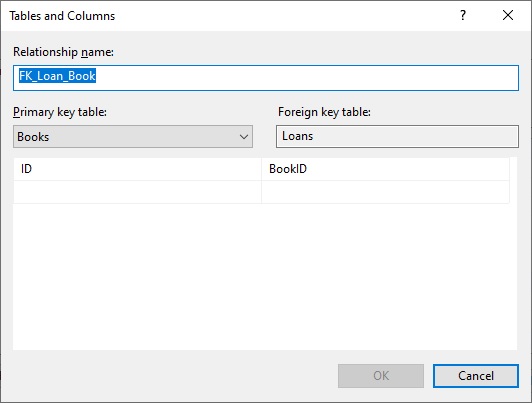
Task: Click the Relationship name label
Action: [x=63, y=52]
